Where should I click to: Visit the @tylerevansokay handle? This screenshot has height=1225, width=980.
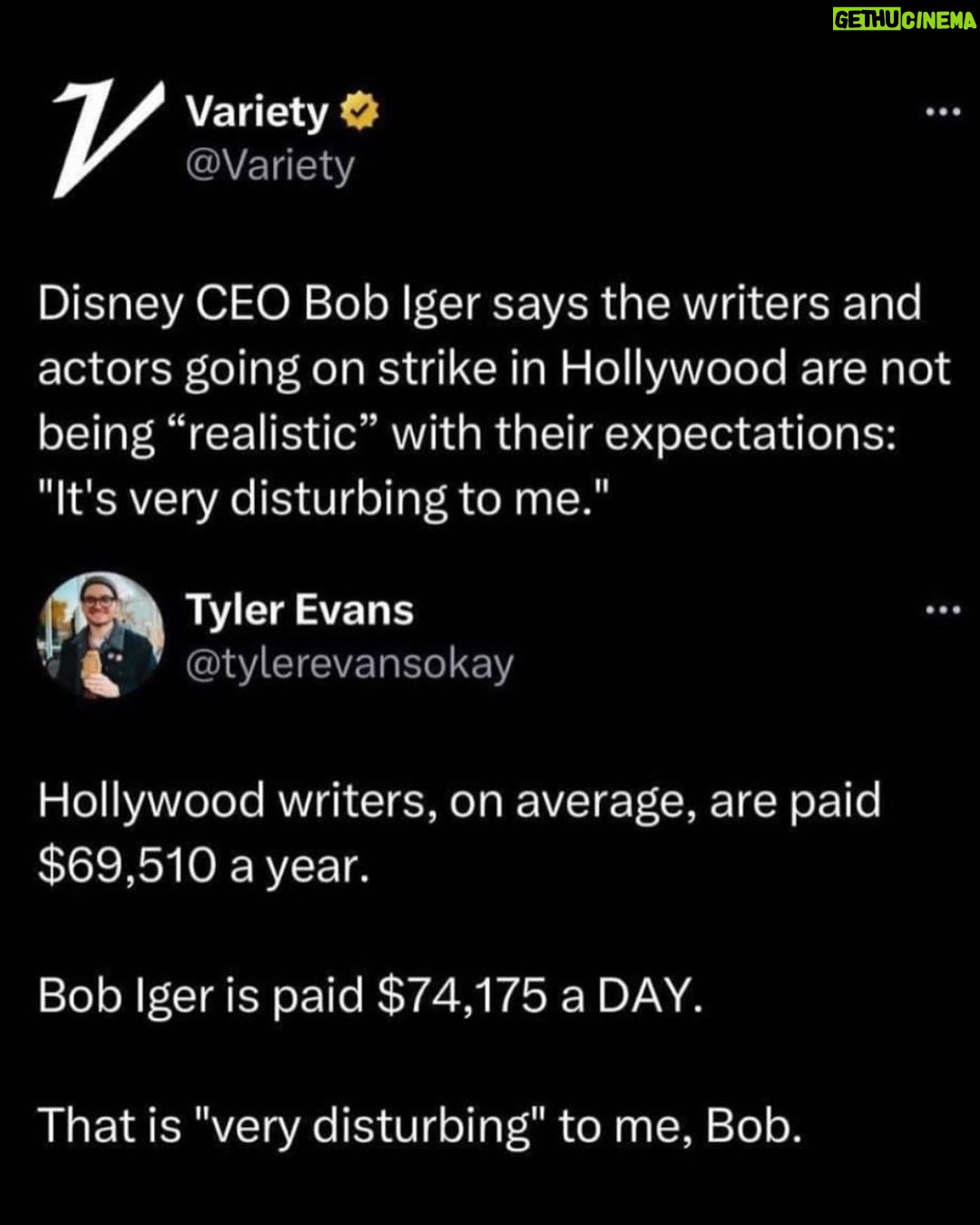[349, 664]
